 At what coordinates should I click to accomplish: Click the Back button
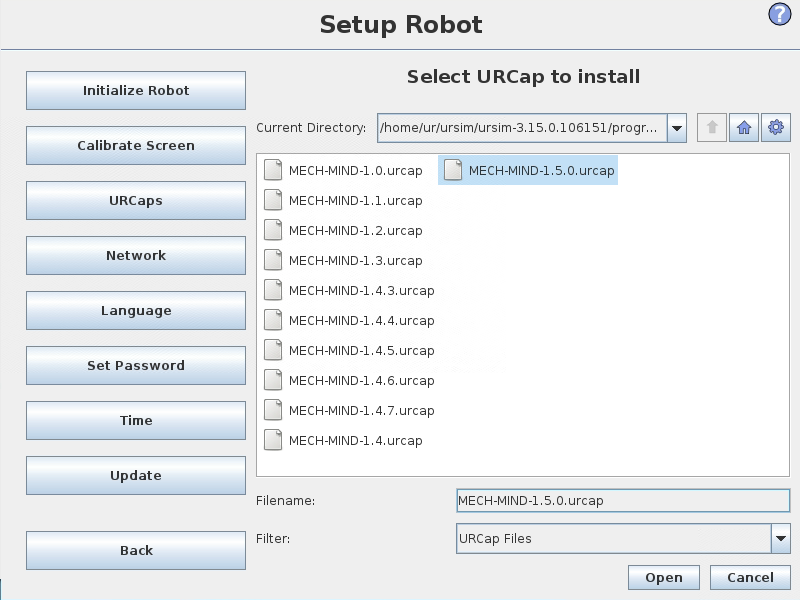[136, 551]
